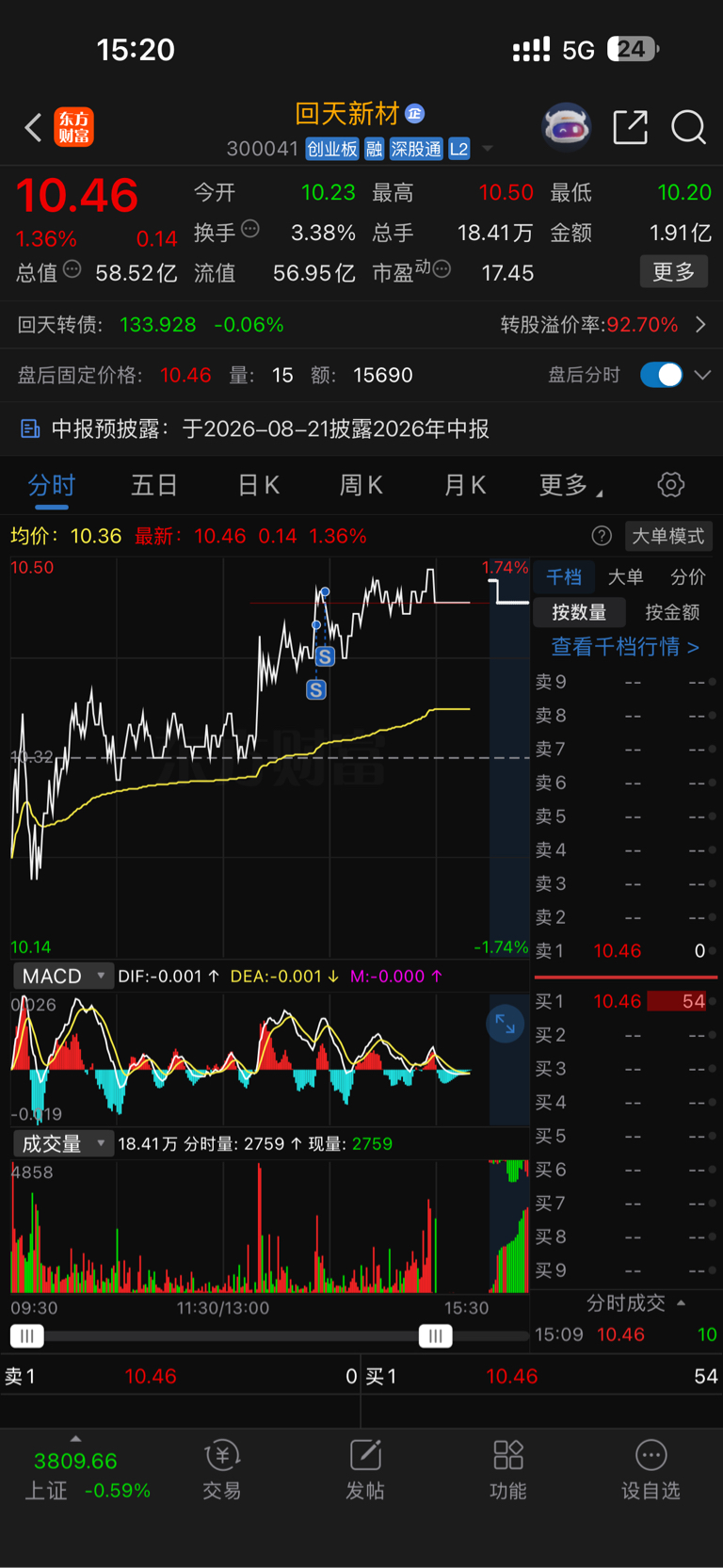
Task: Grab the left timeline range handle
Action: 27,1335
